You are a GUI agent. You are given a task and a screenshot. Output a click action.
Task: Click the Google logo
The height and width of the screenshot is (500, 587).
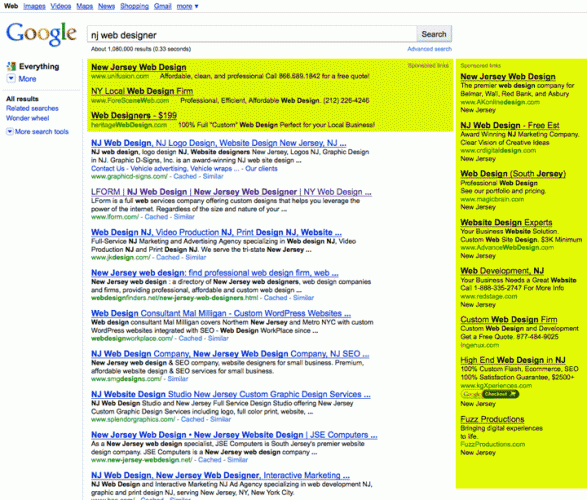pyautogui.click(x=41, y=34)
